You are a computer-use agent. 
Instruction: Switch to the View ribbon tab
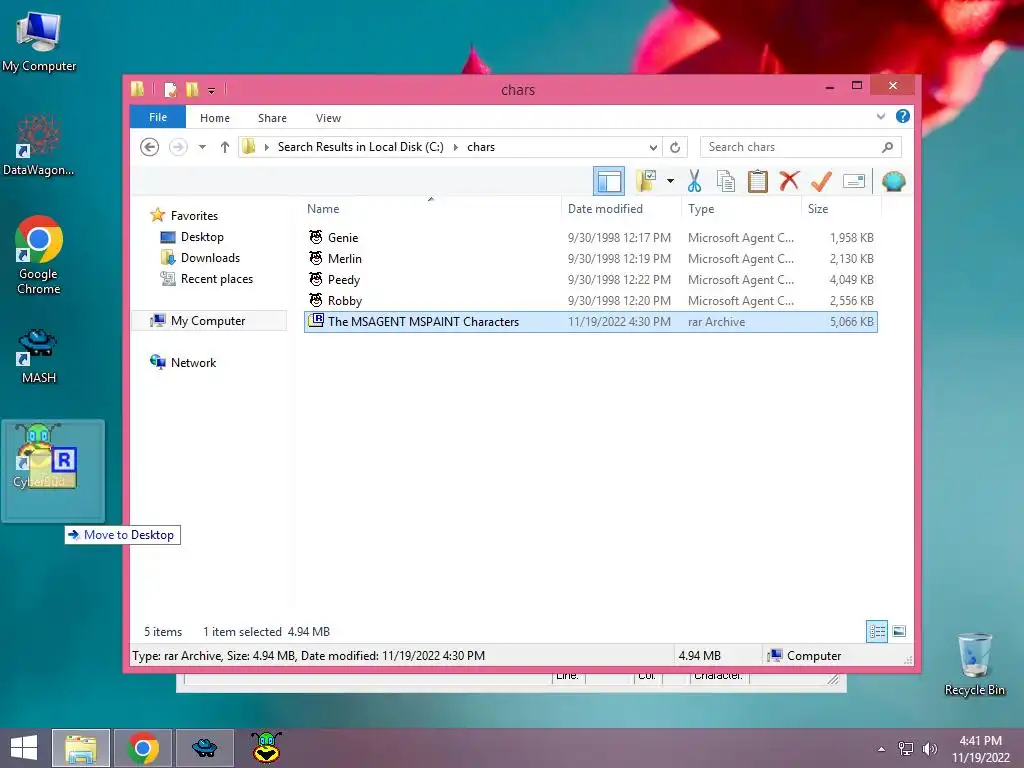pos(328,118)
